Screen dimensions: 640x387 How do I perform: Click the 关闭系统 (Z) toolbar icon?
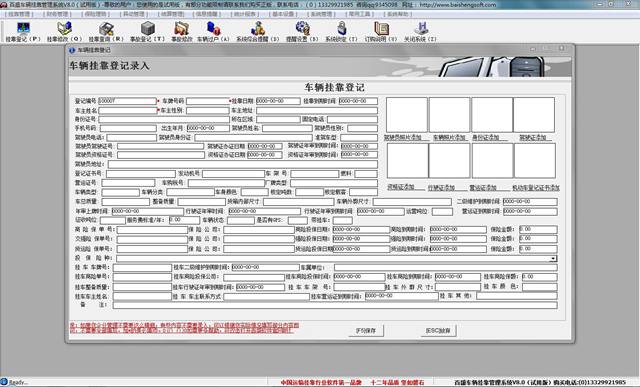click(420, 31)
